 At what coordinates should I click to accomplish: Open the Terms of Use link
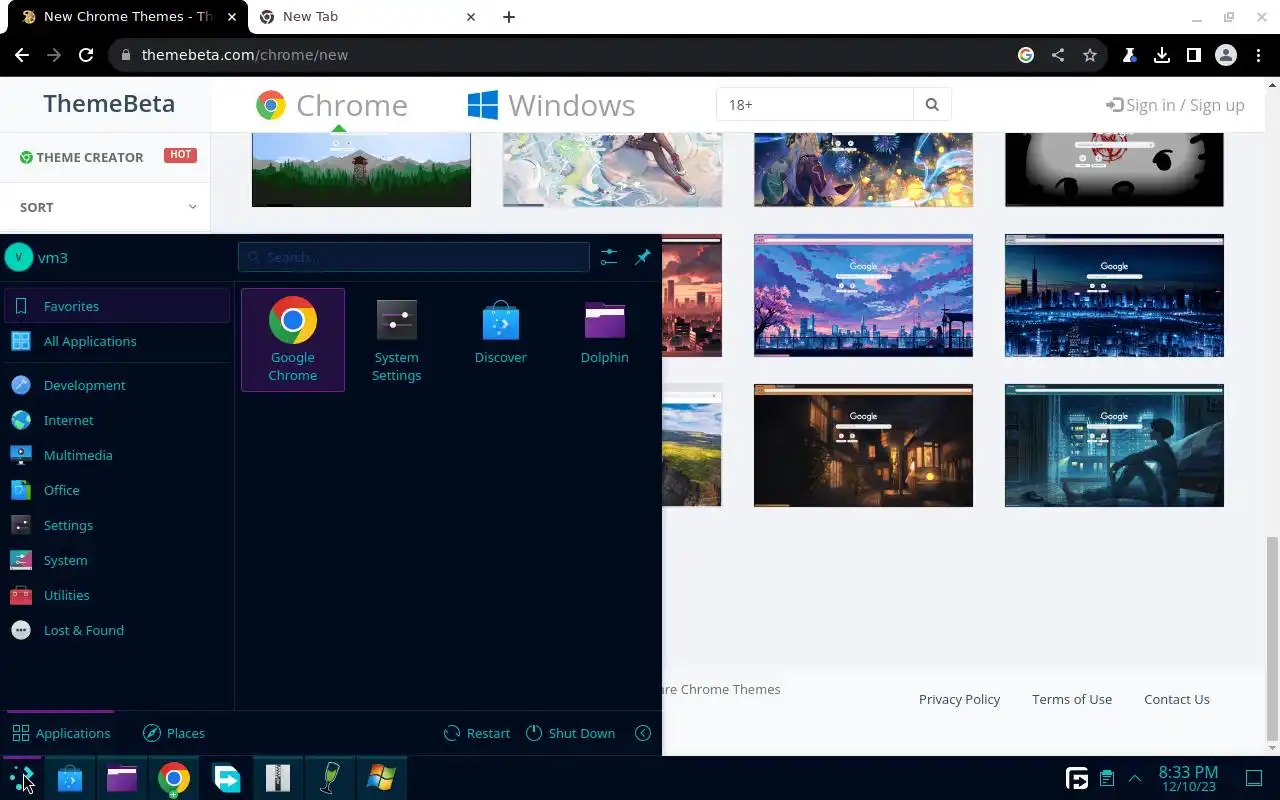[x=1072, y=699]
